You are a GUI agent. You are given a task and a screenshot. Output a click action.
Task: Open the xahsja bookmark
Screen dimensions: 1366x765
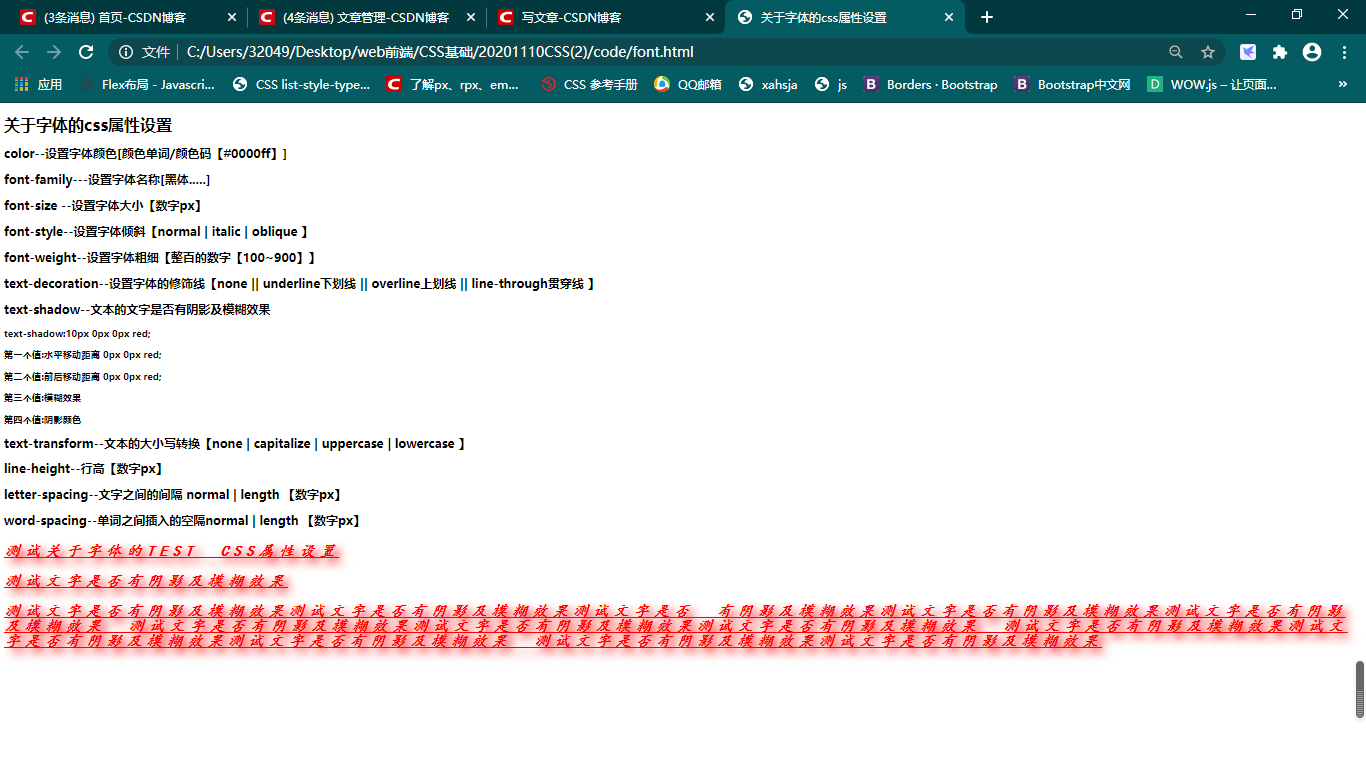click(x=768, y=85)
